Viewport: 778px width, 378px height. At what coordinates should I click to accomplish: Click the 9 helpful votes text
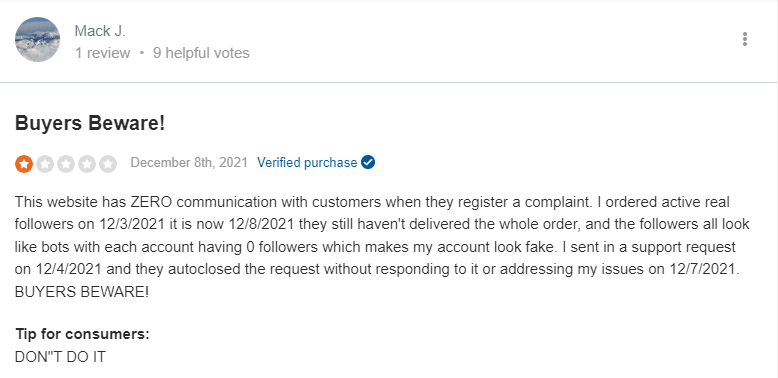click(201, 53)
